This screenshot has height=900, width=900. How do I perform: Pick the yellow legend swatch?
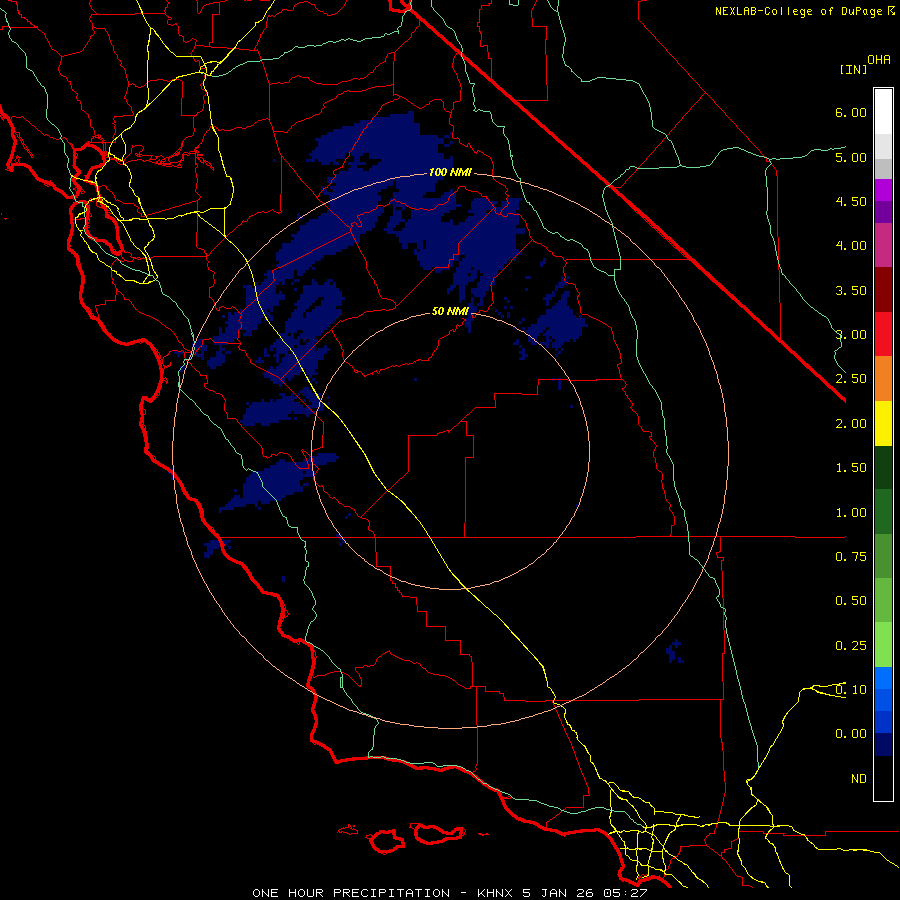(883, 423)
